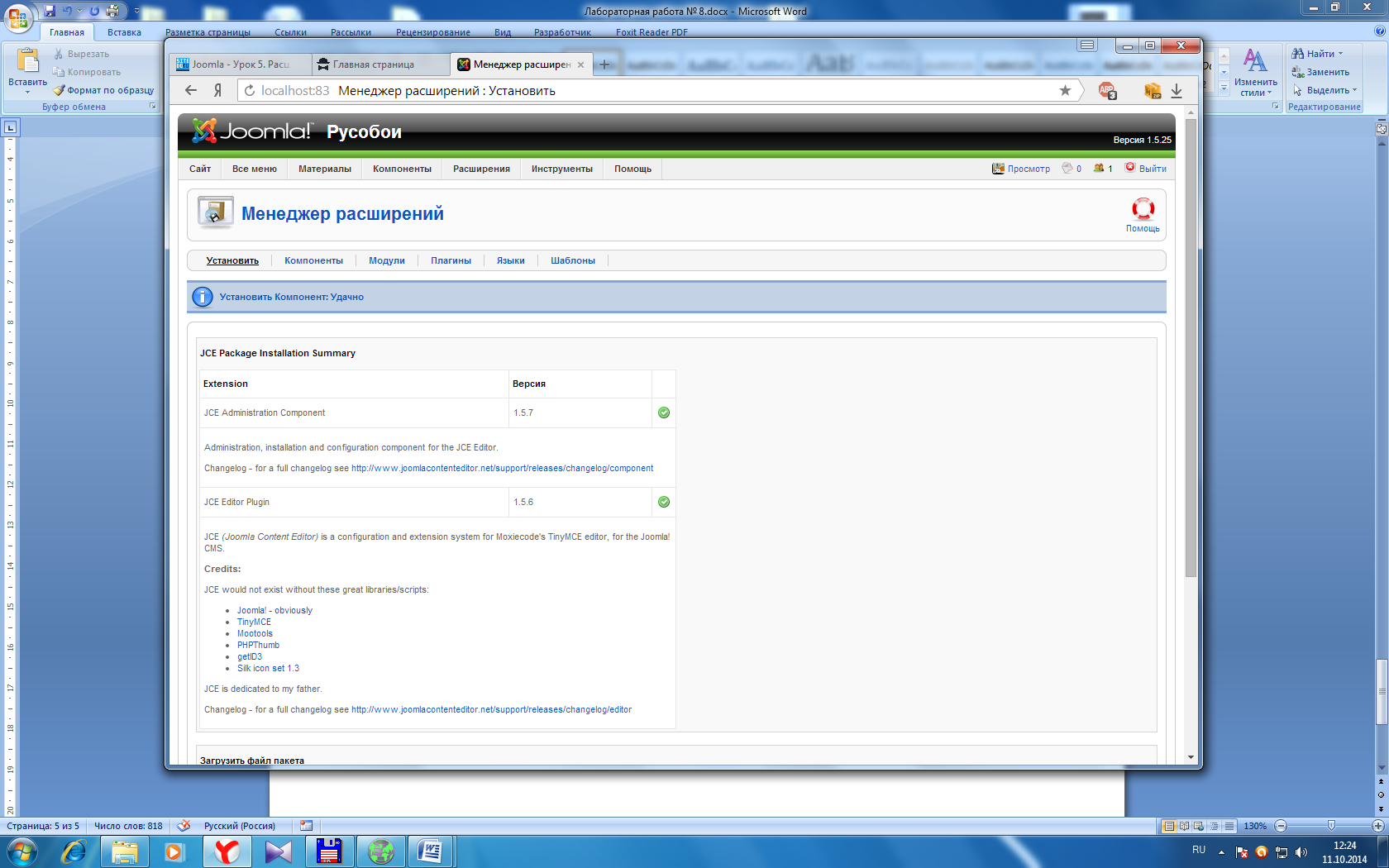Select the 'Joomla - Урок 5' browser tab
Image resolution: width=1389 pixels, height=868 pixels.
point(241,64)
